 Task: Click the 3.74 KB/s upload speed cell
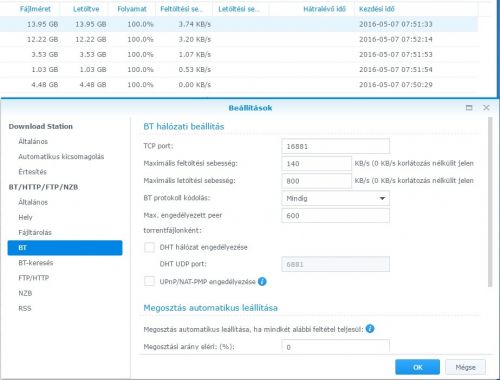coord(195,24)
